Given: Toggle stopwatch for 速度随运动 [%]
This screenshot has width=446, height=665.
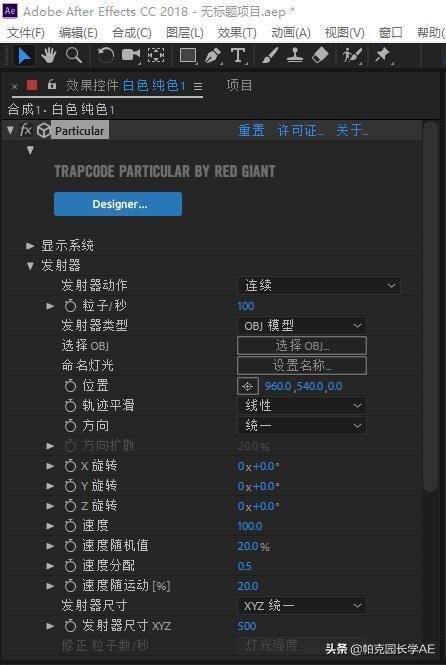Looking at the screenshot, I should pos(70,586).
